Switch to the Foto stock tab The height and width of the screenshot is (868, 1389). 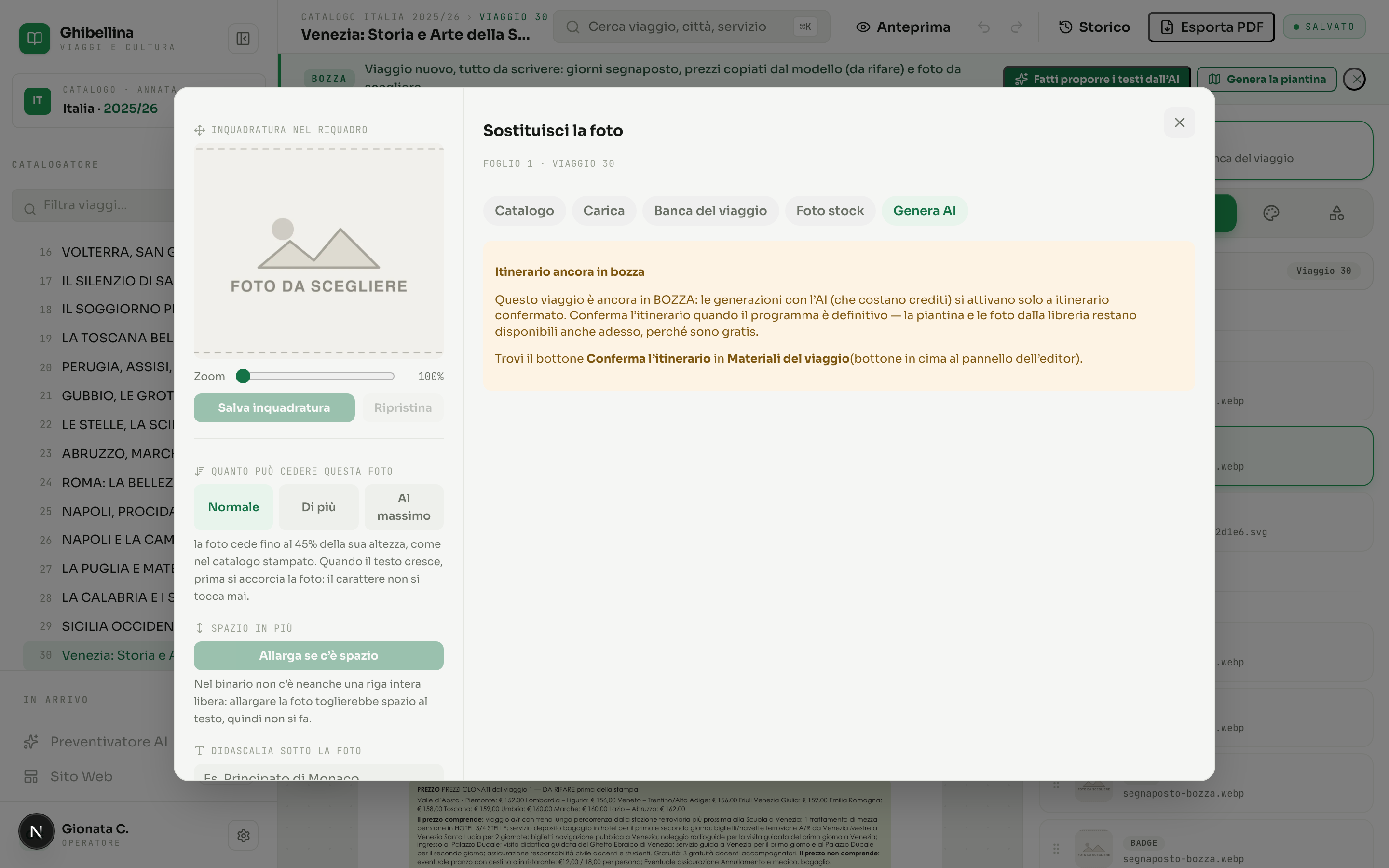click(830, 211)
